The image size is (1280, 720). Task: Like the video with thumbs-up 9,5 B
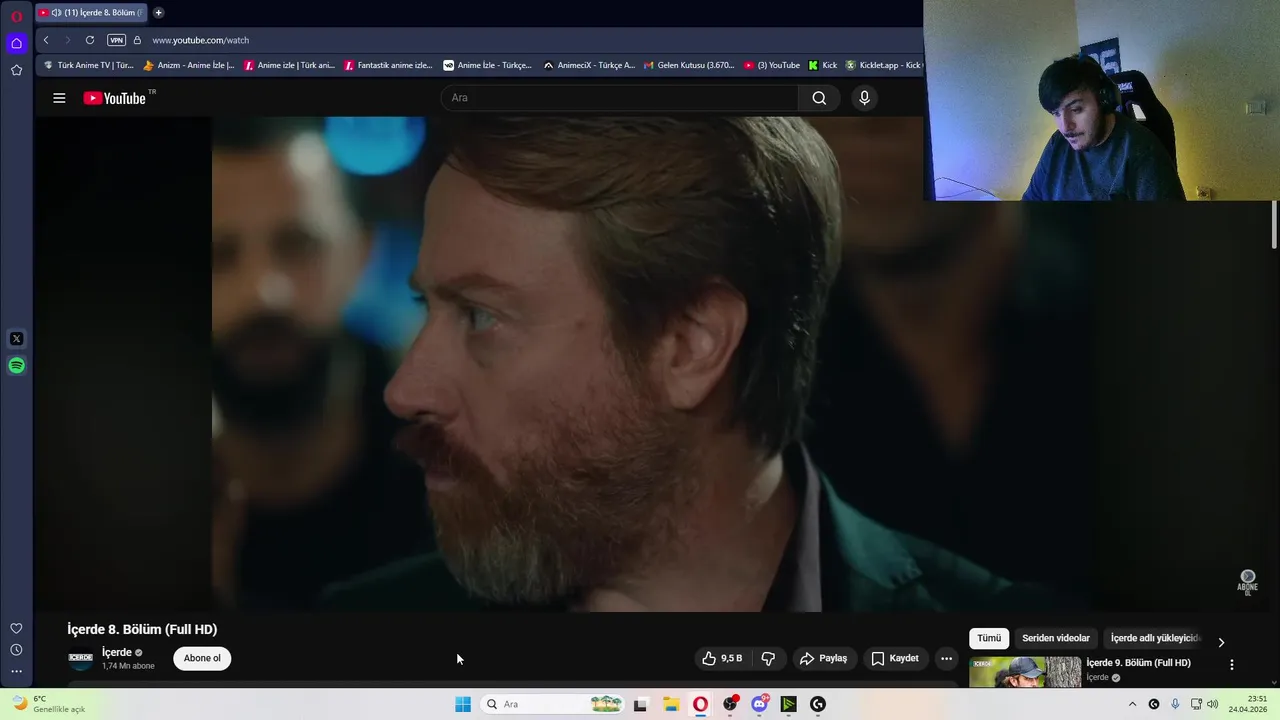pos(722,658)
